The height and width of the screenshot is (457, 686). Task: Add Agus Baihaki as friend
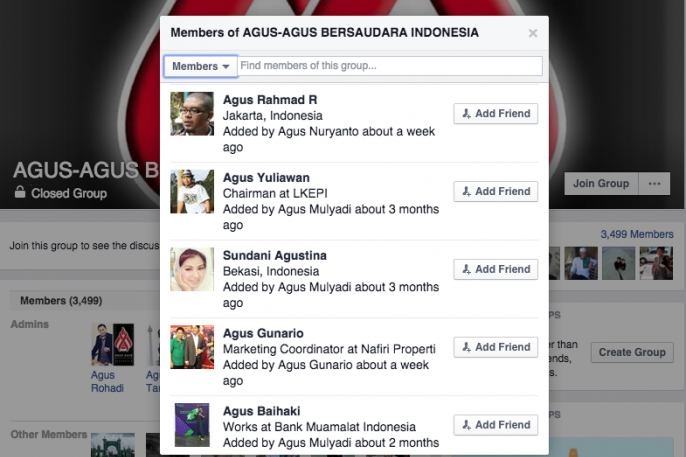click(x=496, y=425)
